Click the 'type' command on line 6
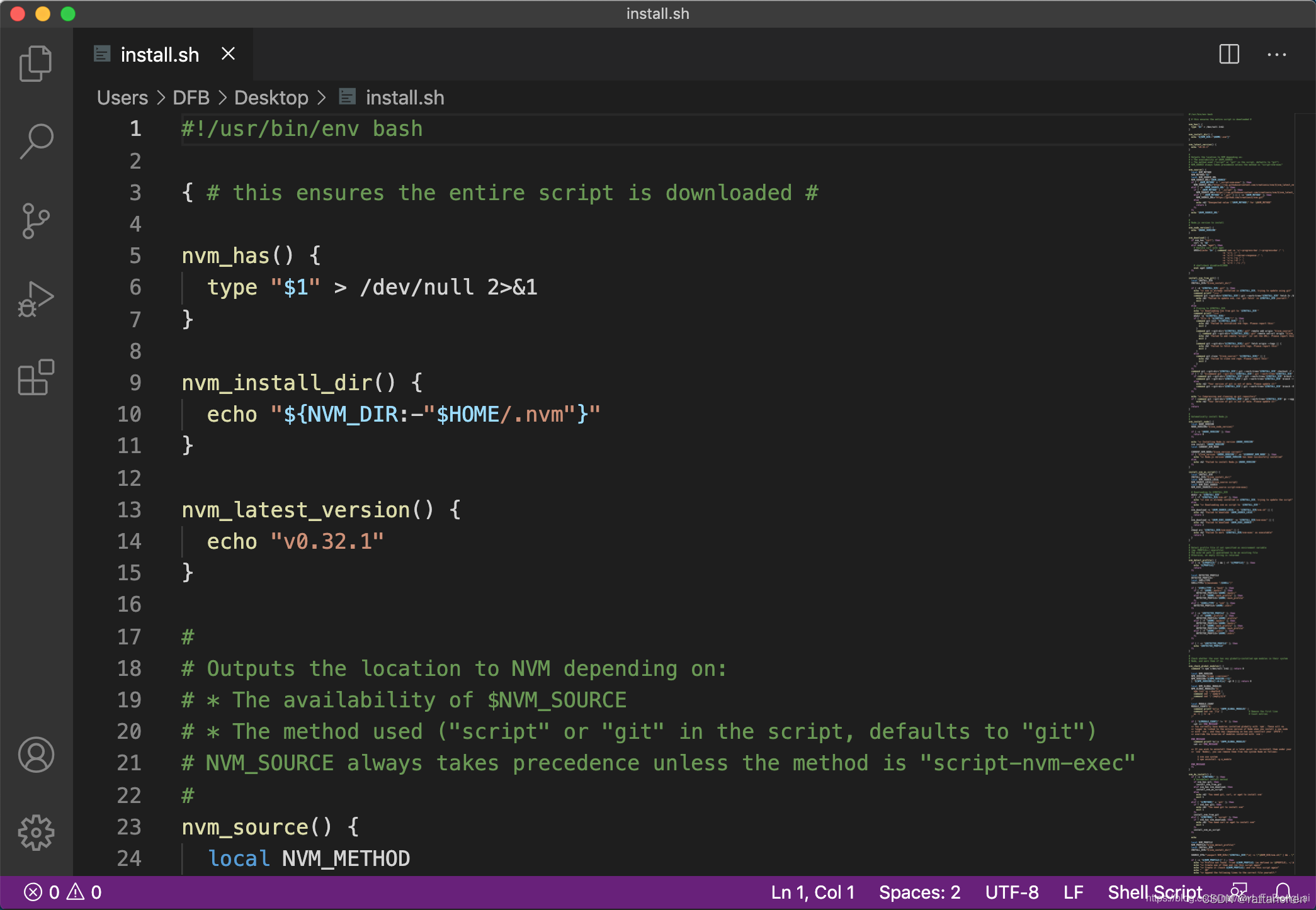The width and height of the screenshot is (1316, 910). pyautogui.click(x=232, y=287)
